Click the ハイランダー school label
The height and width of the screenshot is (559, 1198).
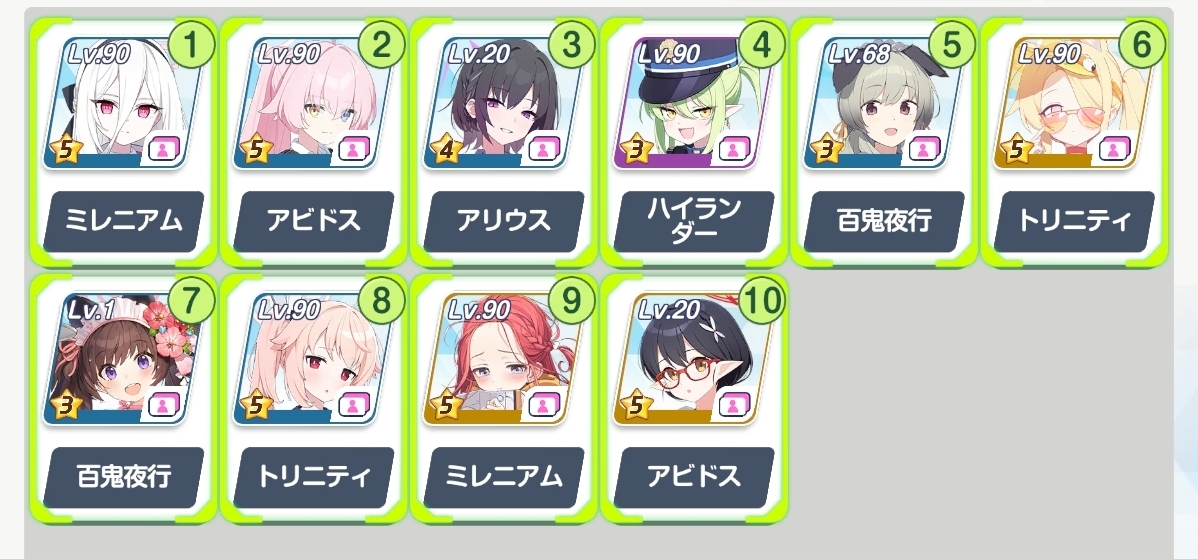point(694,221)
